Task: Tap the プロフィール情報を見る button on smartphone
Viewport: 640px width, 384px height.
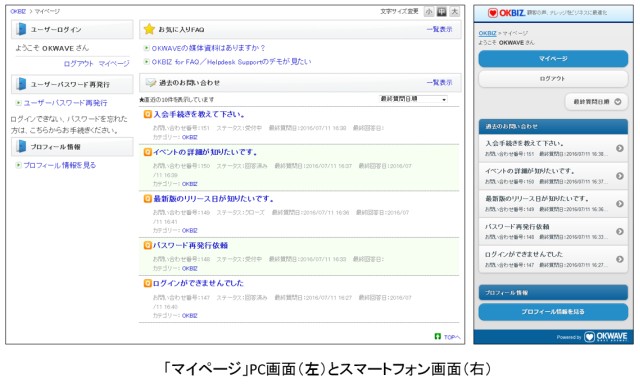Action: [x=553, y=312]
